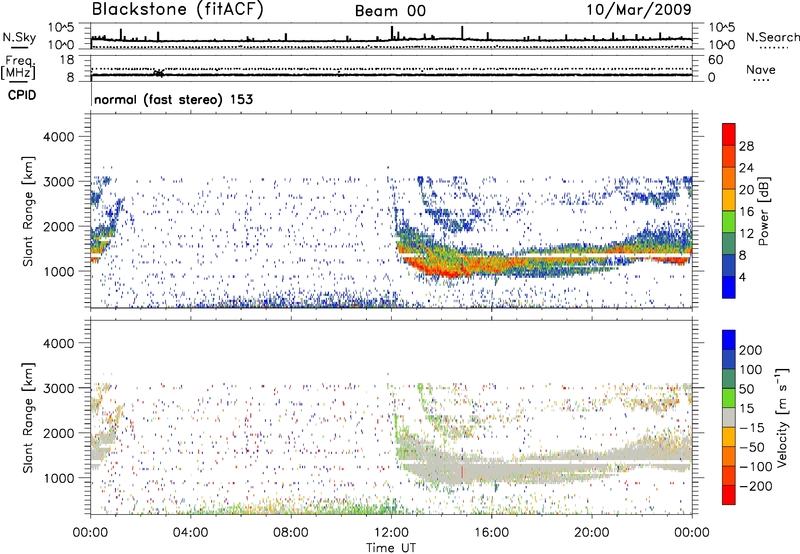Image resolution: width=800 pixels, height=554 pixels.
Task: Click the '1000' tick on velocity plot
Action: click(59, 478)
